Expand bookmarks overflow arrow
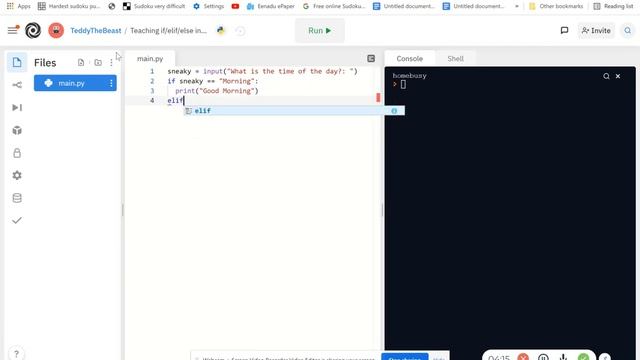Image resolution: width=640 pixels, height=360 pixels. coord(517,6)
